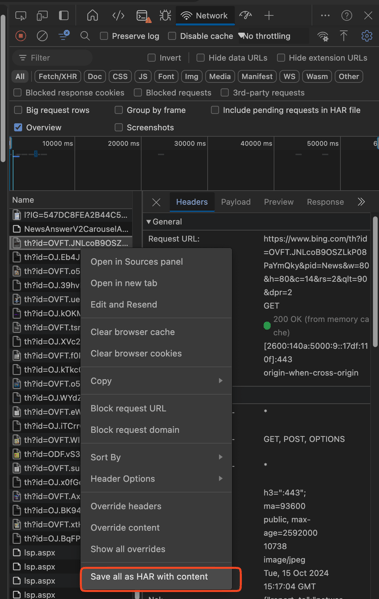Open the bug-shaped Sources debugger icon
The image size is (379, 599).
pos(165,15)
